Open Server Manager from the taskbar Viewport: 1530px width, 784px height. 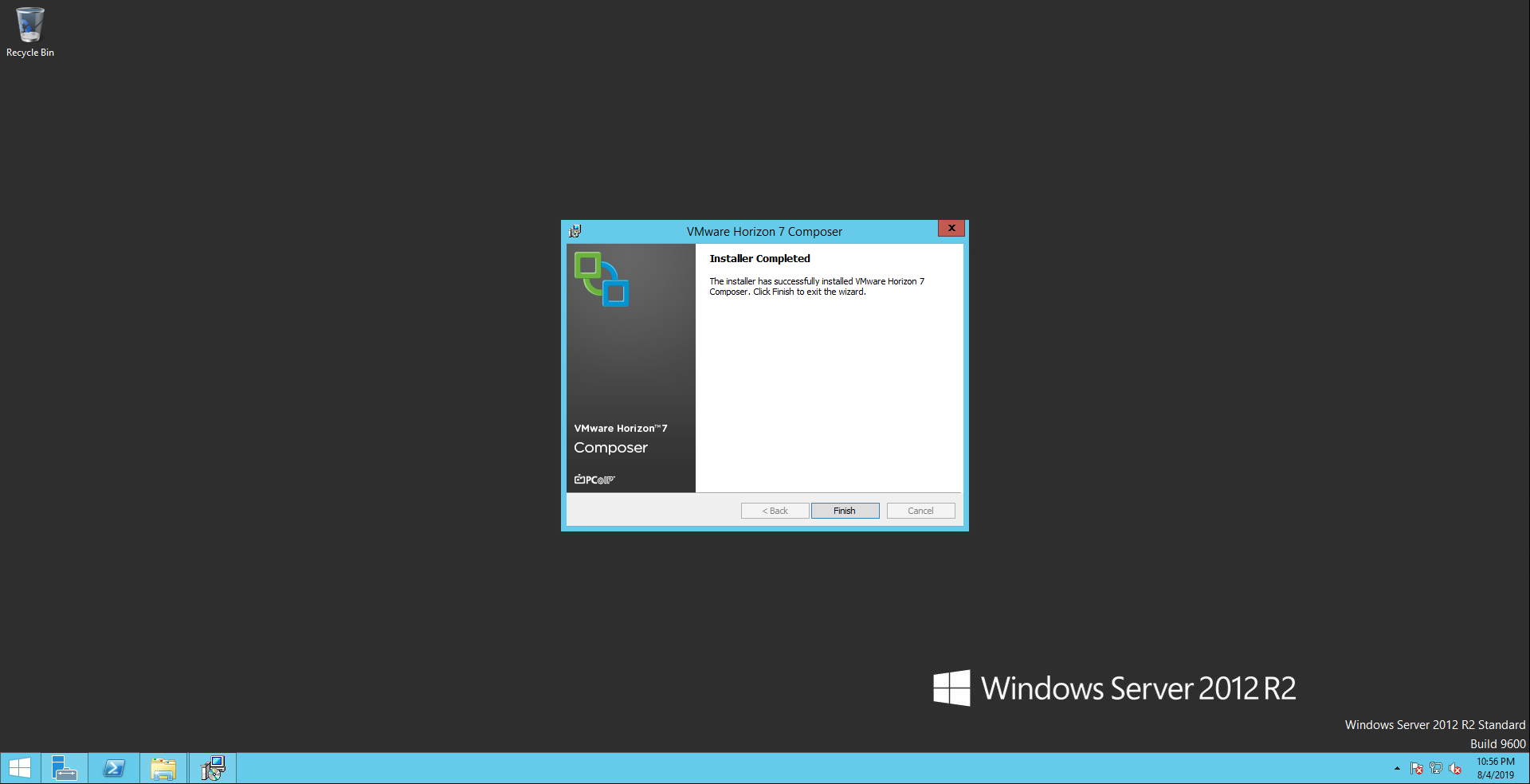(64, 768)
